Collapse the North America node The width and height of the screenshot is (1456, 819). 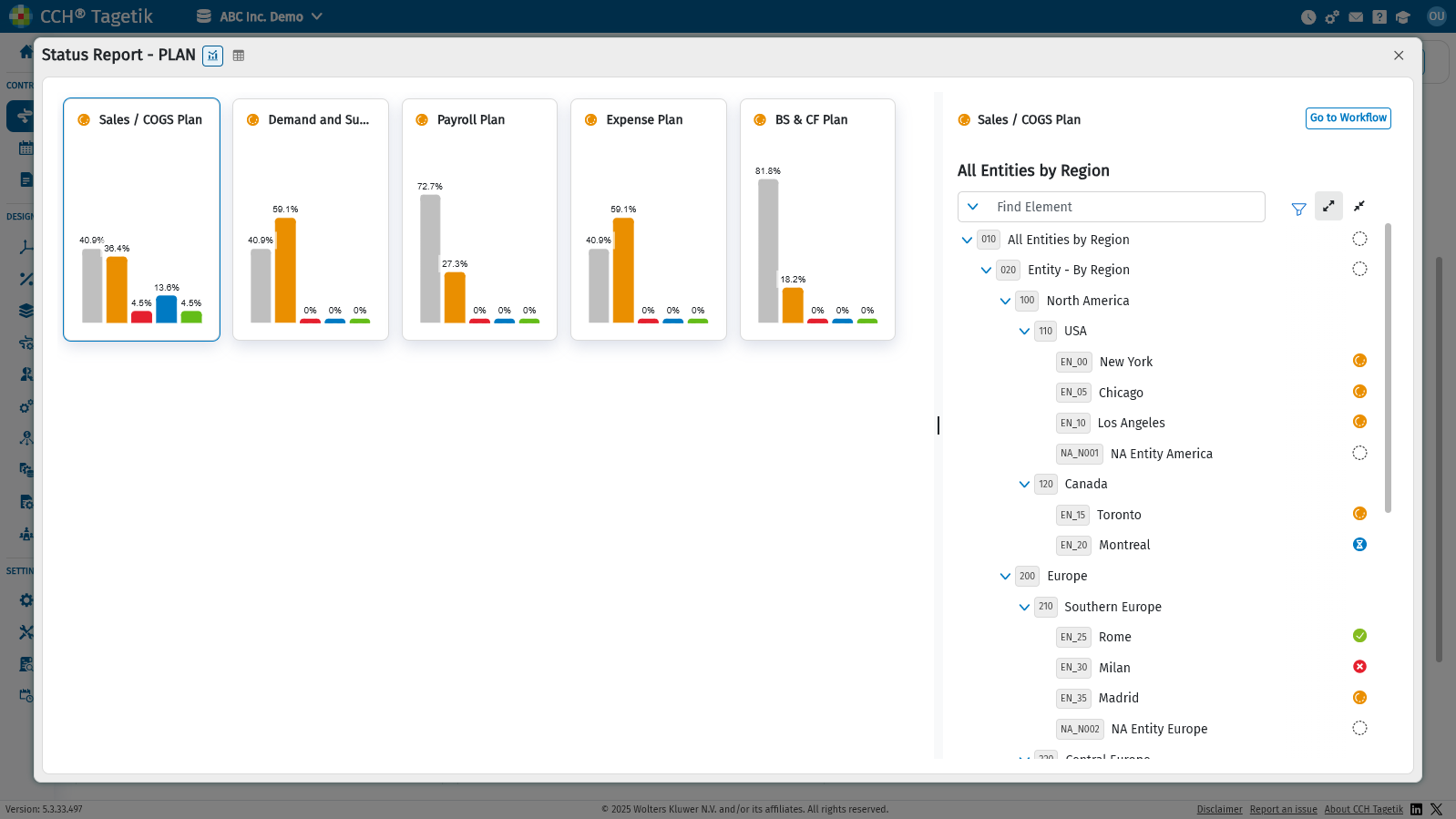1005,302
